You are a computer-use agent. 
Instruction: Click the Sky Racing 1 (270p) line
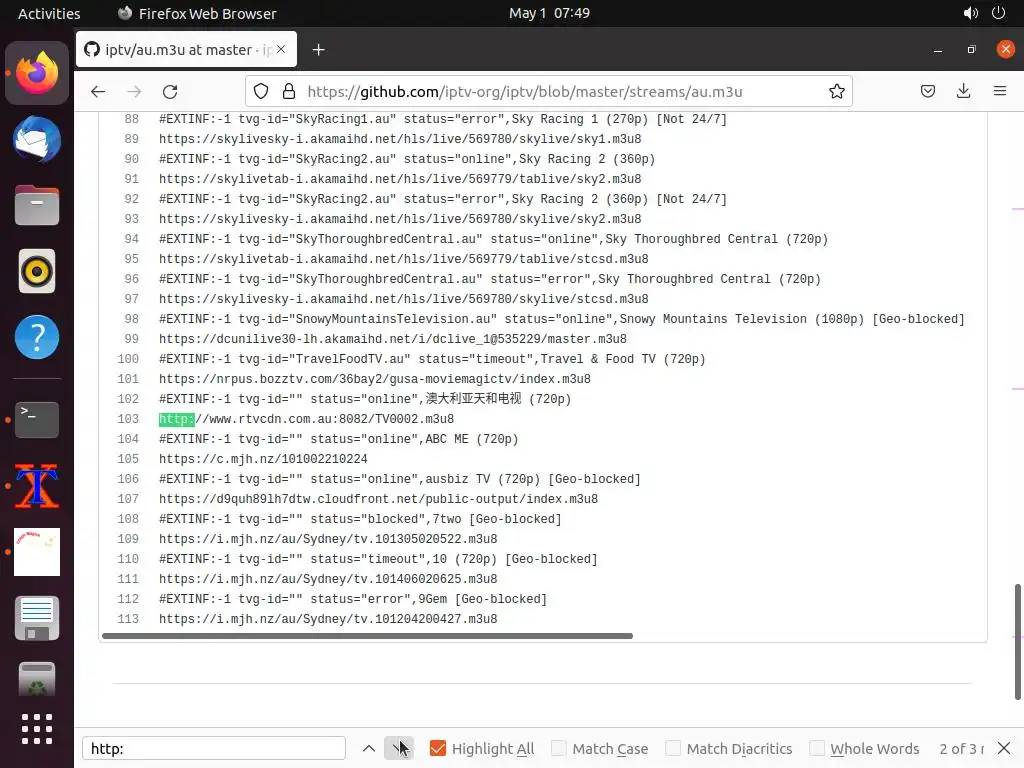coord(443,119)
